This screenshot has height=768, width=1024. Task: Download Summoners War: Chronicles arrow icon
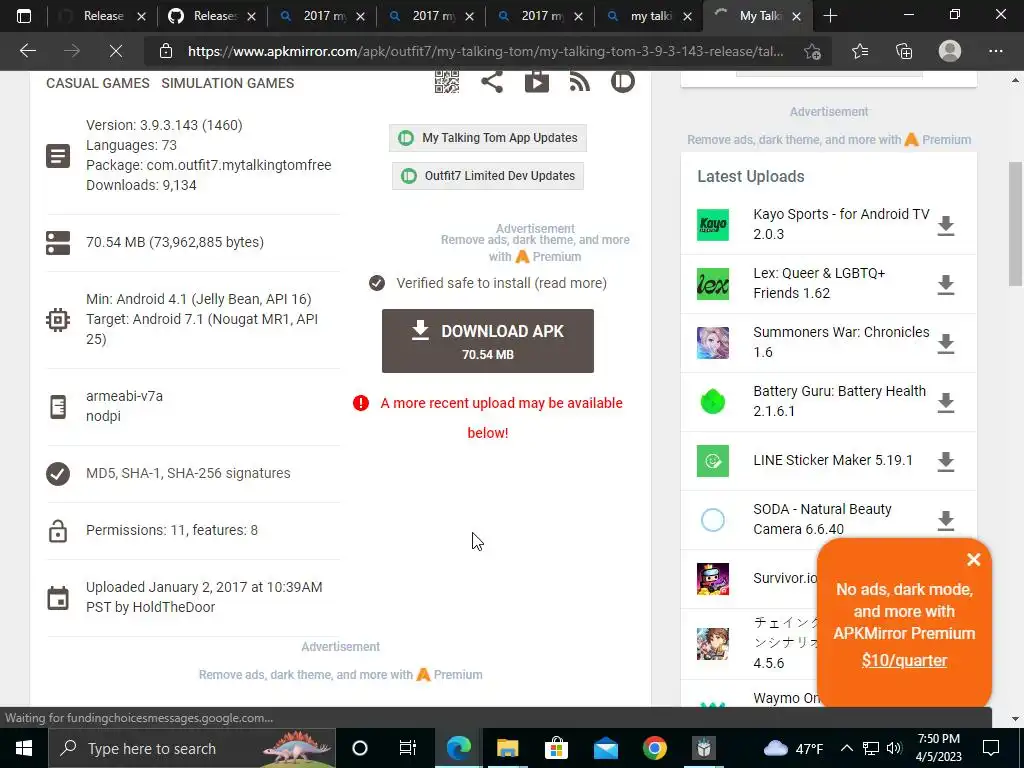pyautogui.click(x=946, y=344)
